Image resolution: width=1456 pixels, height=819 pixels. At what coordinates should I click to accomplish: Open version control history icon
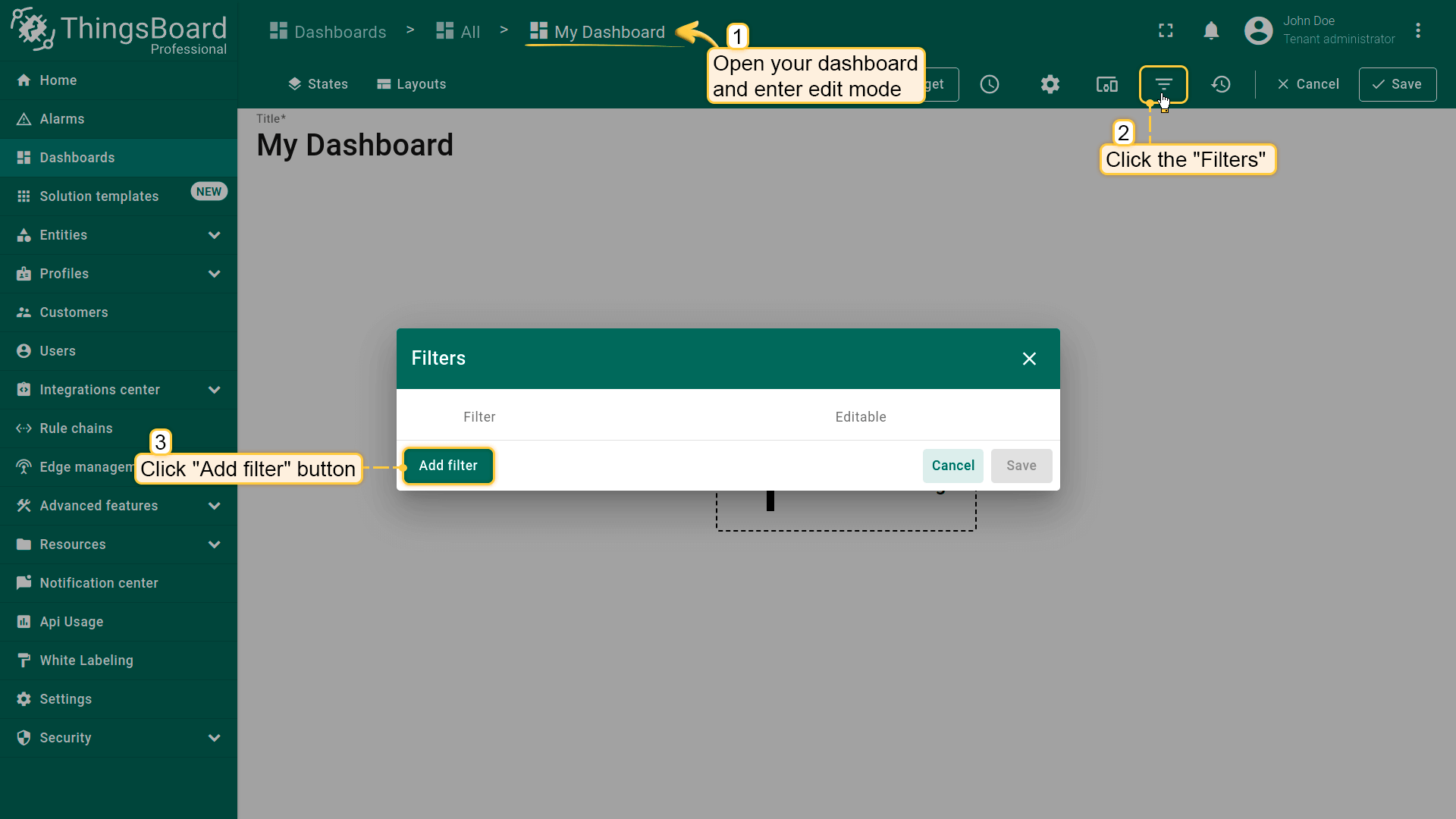[x=1221, y=84]
